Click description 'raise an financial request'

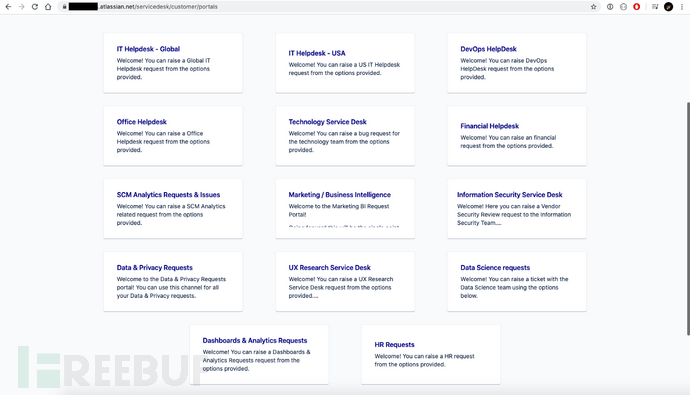tap(508, 142)
